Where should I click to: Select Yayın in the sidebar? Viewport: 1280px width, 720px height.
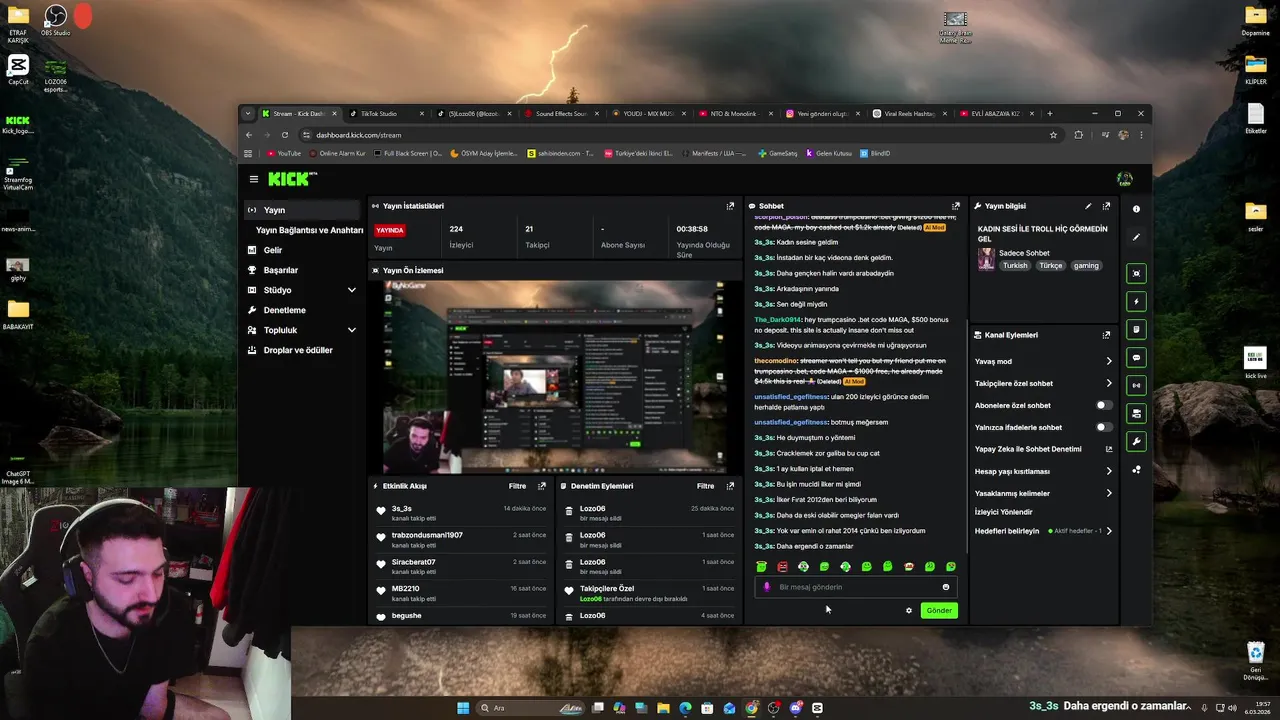pyautogui.click(x=302, y=210)
